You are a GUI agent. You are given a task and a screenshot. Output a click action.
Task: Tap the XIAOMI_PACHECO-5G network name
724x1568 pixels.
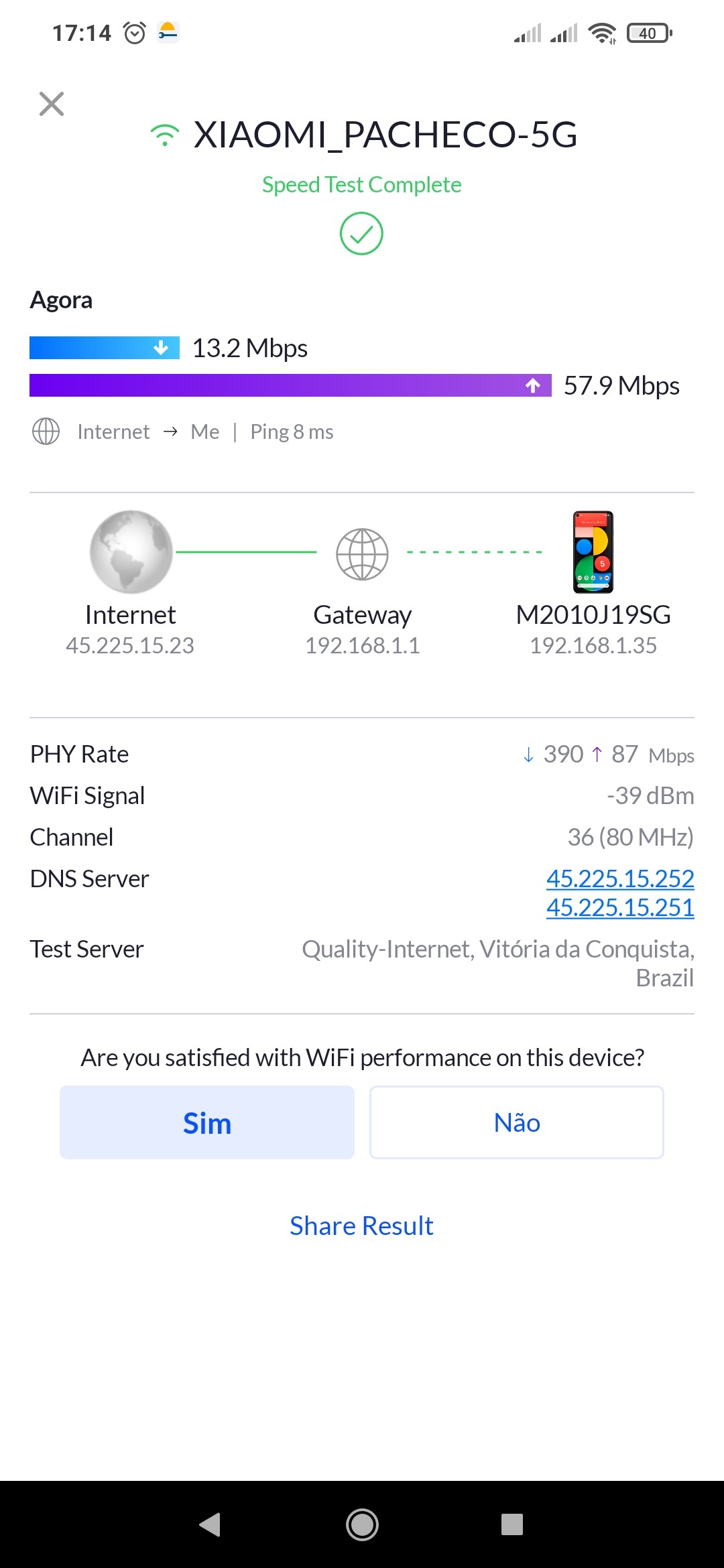click(385, 135)
